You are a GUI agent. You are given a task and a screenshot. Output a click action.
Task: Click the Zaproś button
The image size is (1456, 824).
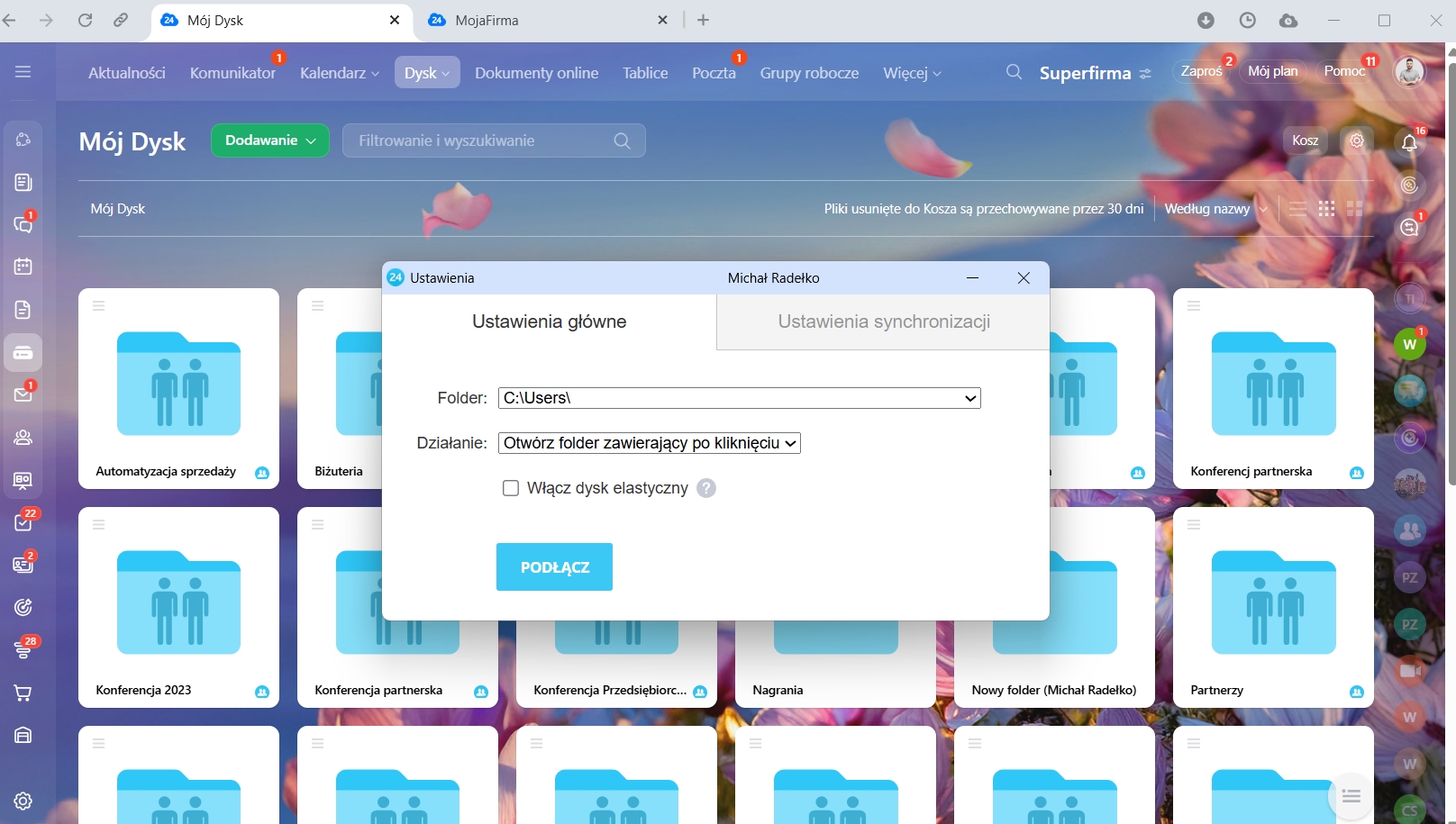coord(1202,71)
